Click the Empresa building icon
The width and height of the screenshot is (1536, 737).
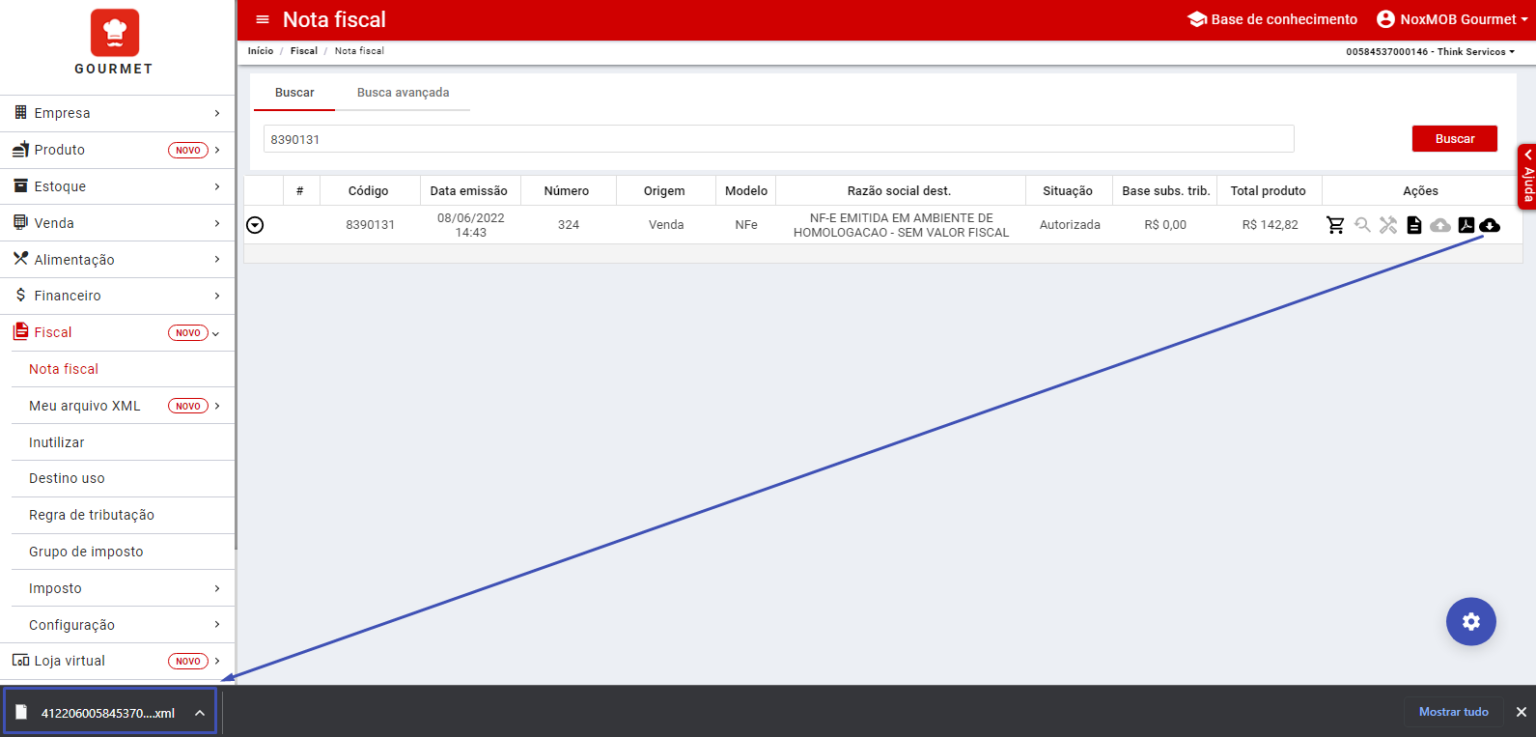pos(20,113)
